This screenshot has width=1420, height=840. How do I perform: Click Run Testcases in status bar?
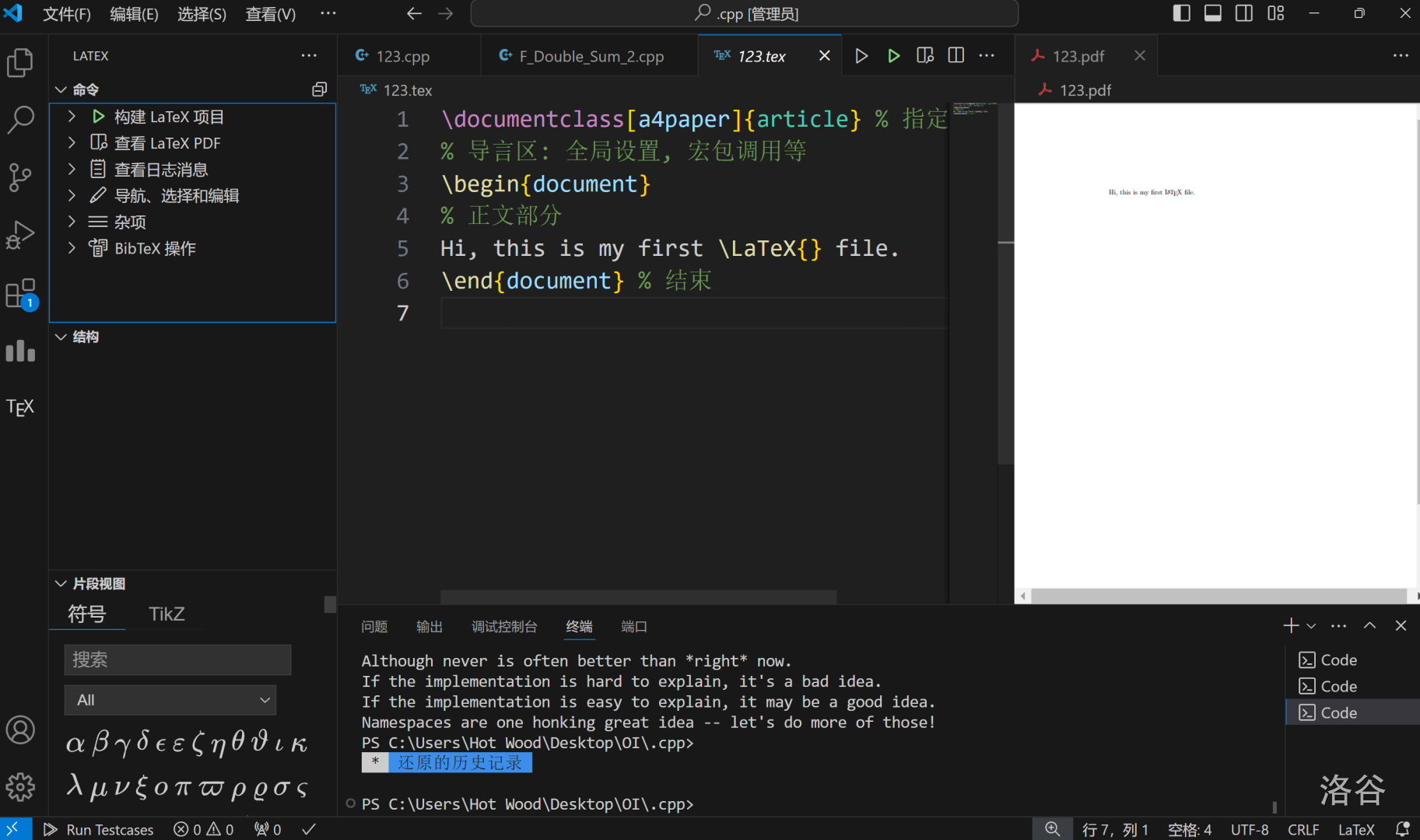[99, 830]
